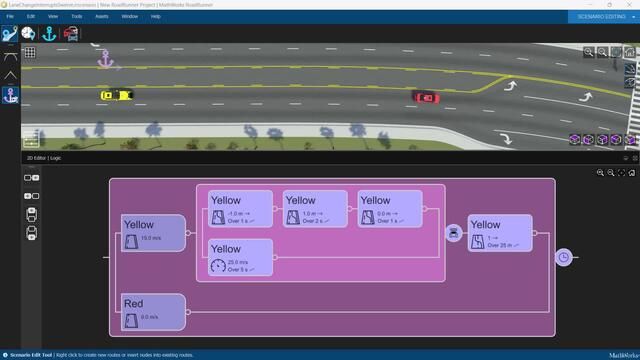640x360 pixels.
Task: Click the frame selection icon in 3D view
Action: (616, 52)
